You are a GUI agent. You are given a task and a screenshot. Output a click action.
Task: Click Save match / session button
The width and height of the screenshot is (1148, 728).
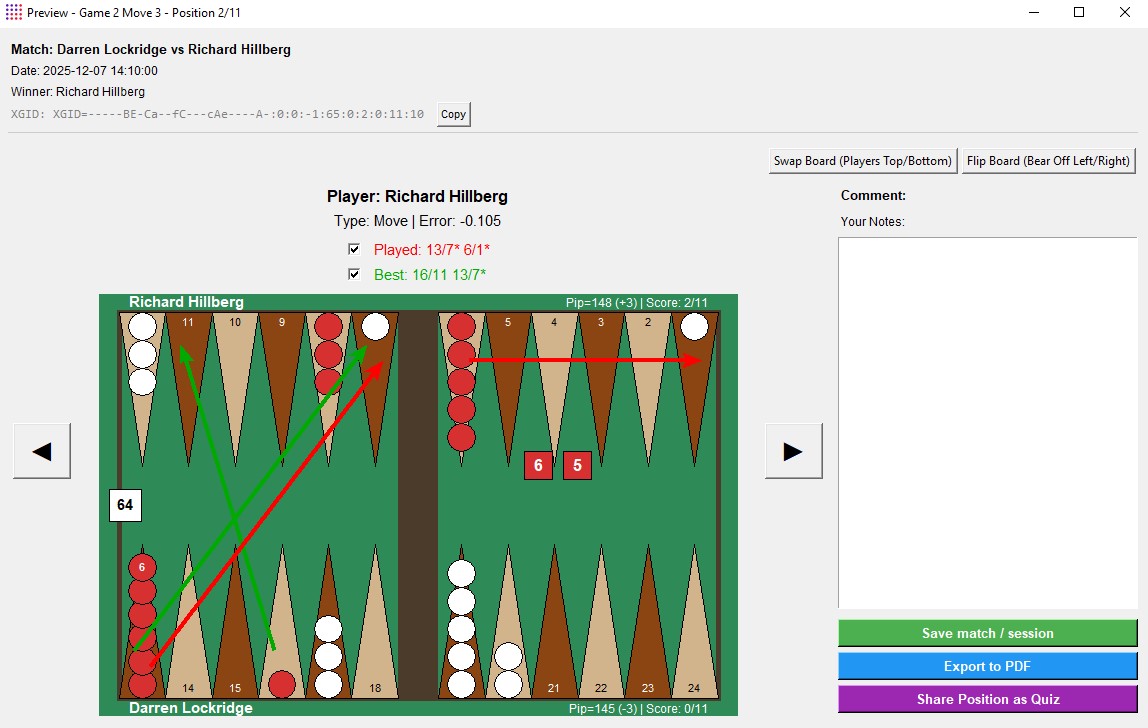click(x=987, y=633)
